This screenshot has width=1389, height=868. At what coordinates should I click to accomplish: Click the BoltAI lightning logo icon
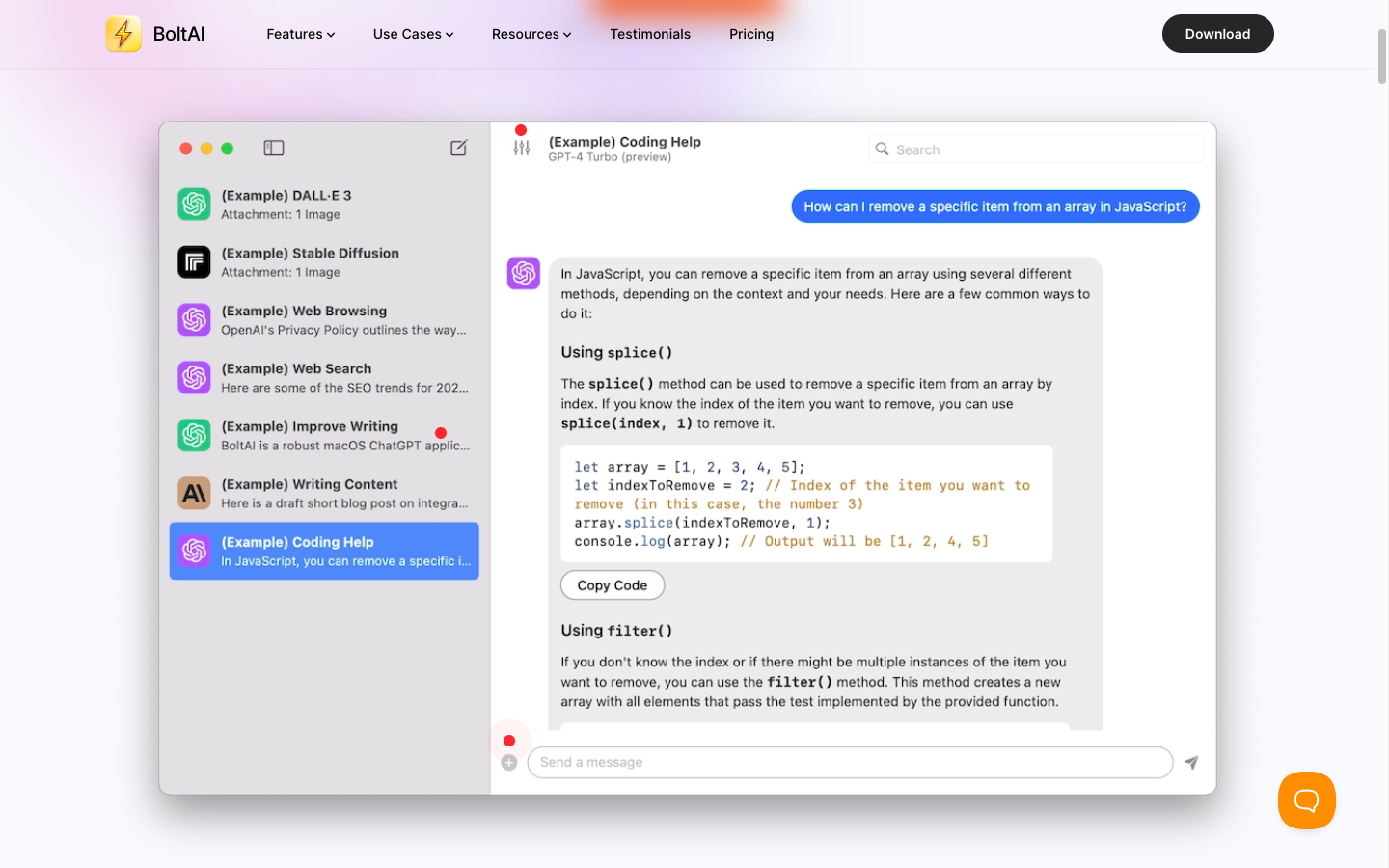coord(123,34)
